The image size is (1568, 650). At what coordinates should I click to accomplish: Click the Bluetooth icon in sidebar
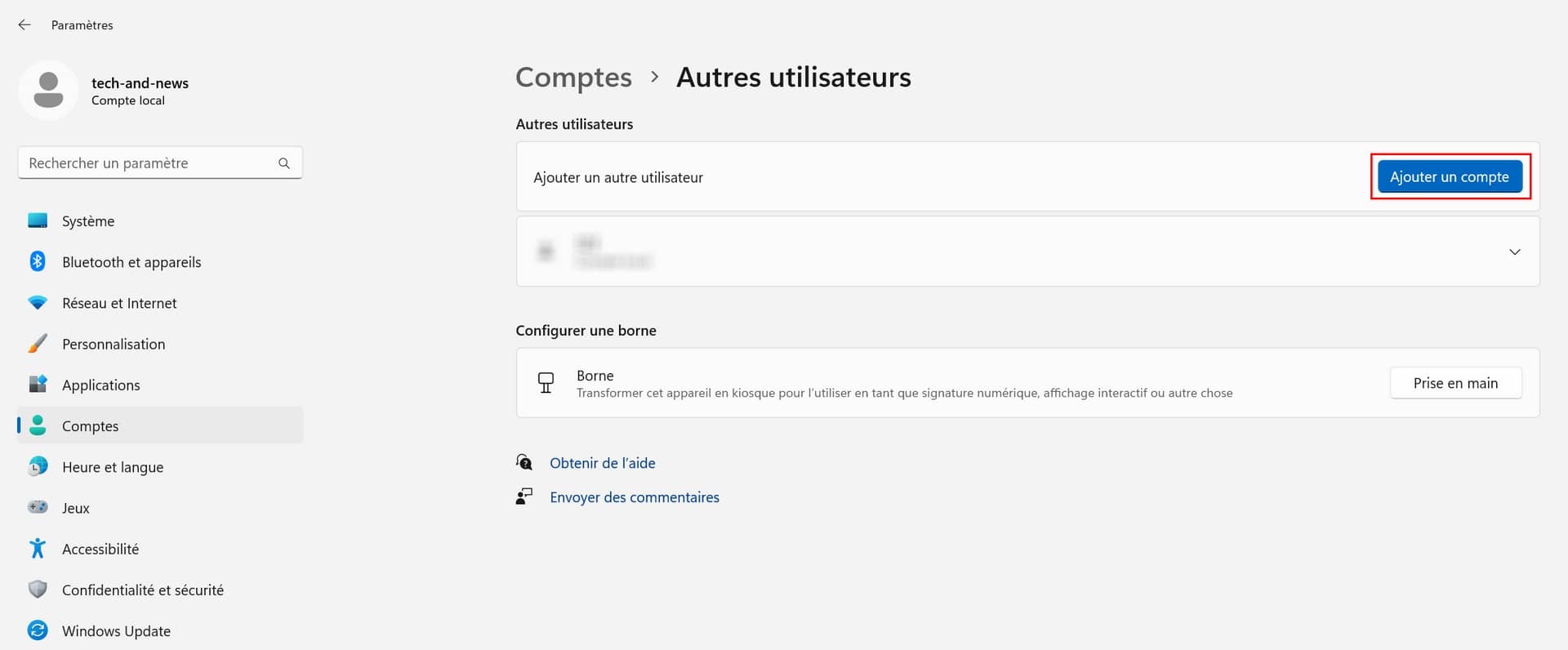pos(38,261)
